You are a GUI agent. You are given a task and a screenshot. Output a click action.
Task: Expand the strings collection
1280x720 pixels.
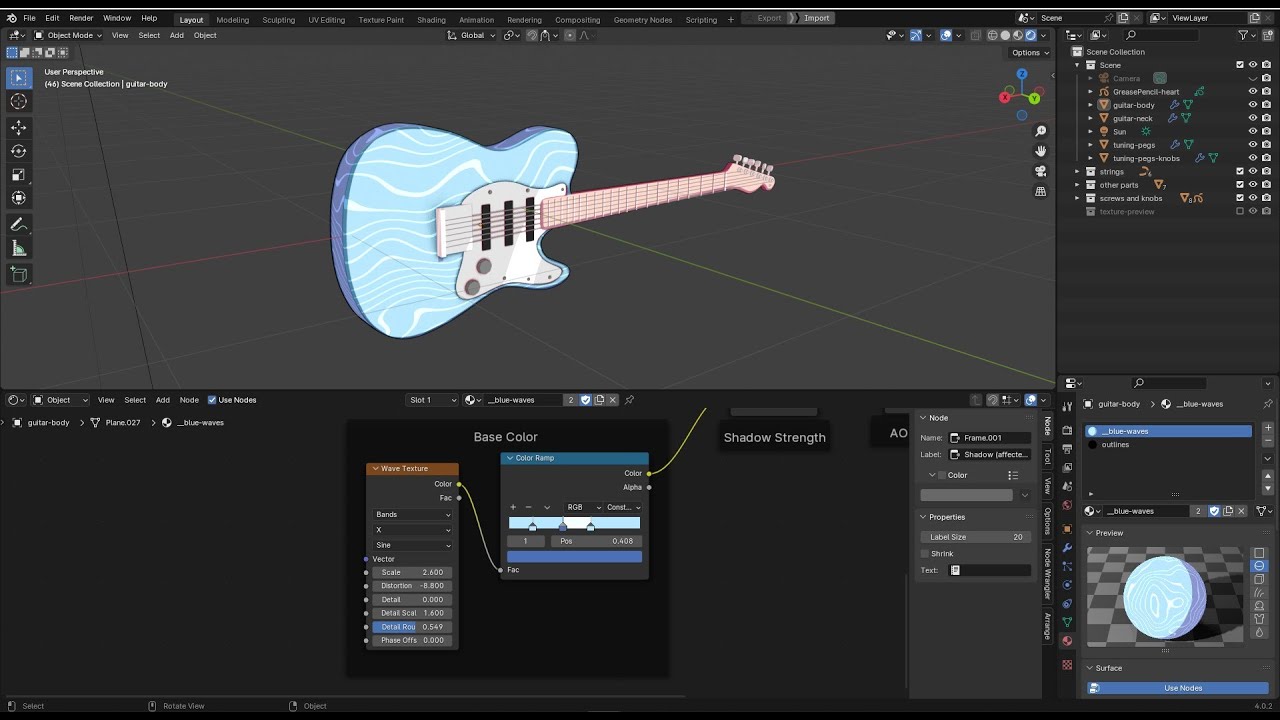click(x=1078, y=172)
